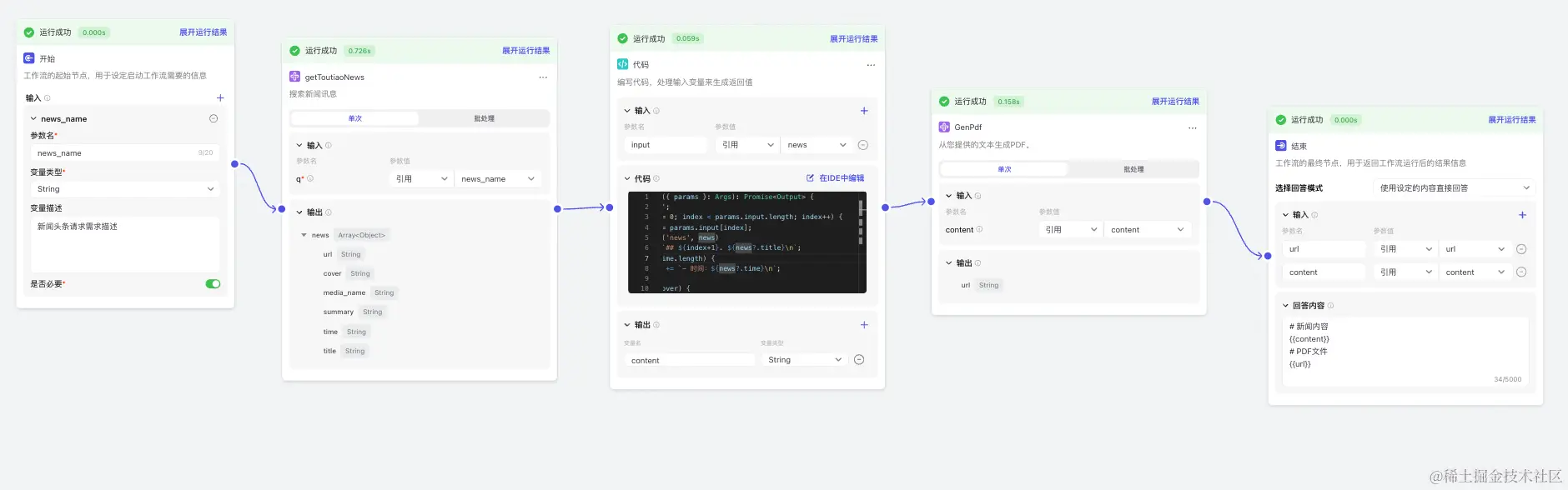The width and height of the screenshot is (1568, 490).
Task: Add input with plus in 结束 node
Action: 1522,215
